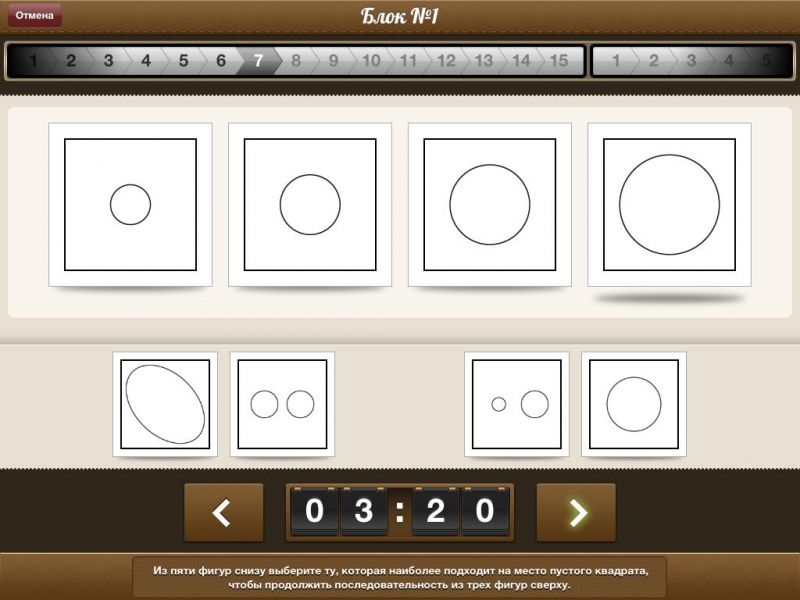Jump to question 3 in progress bar

[108, 61]
